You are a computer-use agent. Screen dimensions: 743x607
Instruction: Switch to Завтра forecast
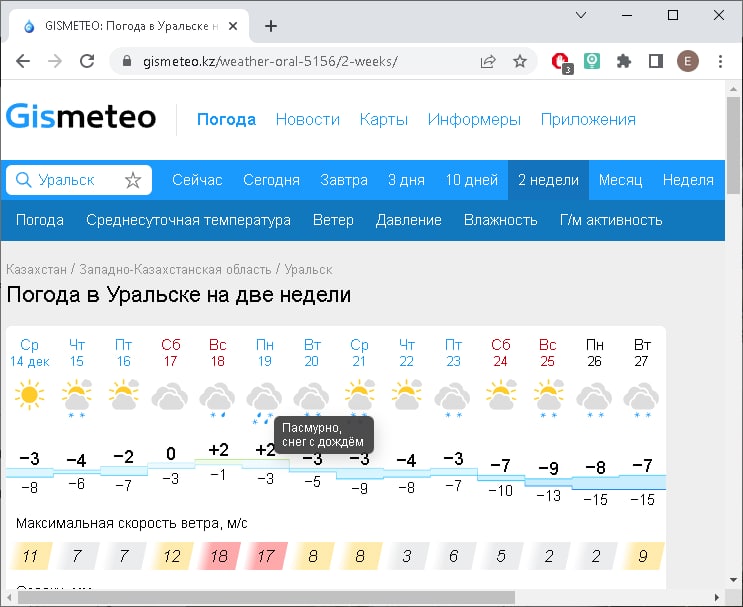[344, 180]
